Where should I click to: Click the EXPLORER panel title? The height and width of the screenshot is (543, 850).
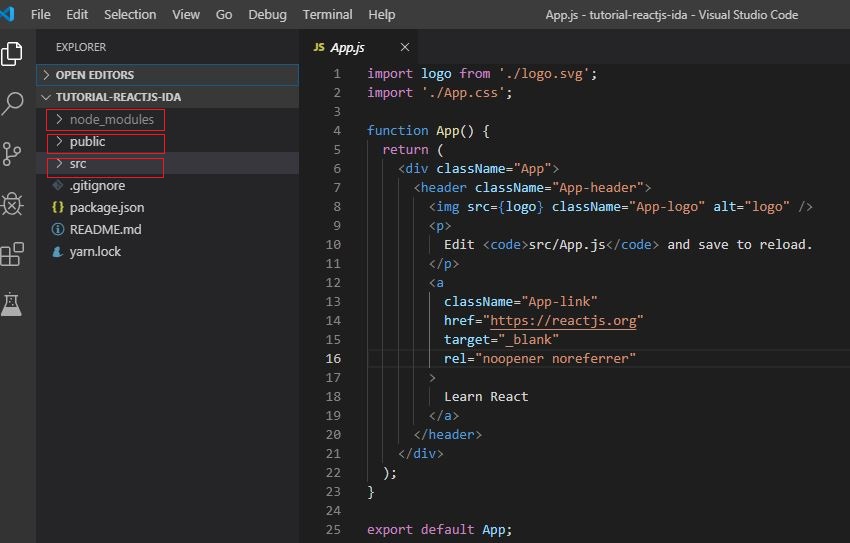pyautogui.click(x=81, y=47)
